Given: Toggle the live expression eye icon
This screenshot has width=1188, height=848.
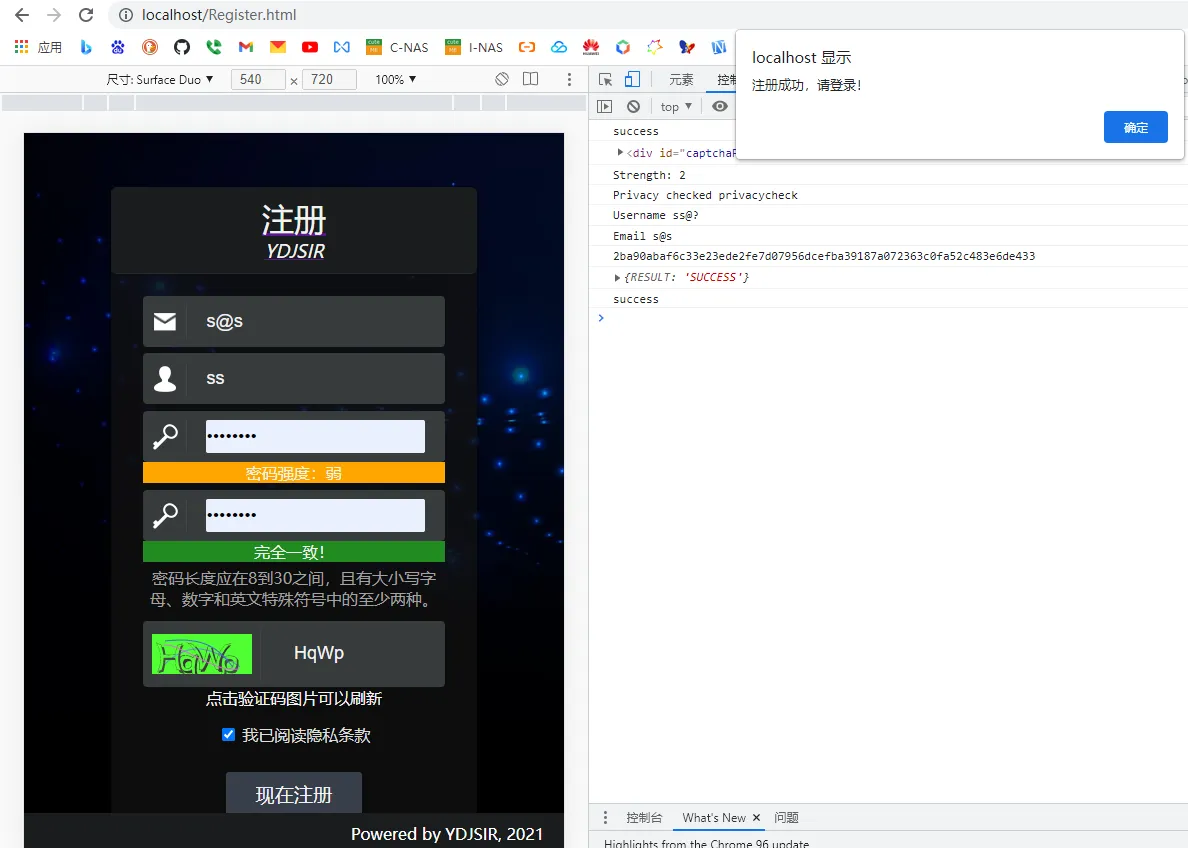Looking at the screenshot, I should tap(720, 107).
